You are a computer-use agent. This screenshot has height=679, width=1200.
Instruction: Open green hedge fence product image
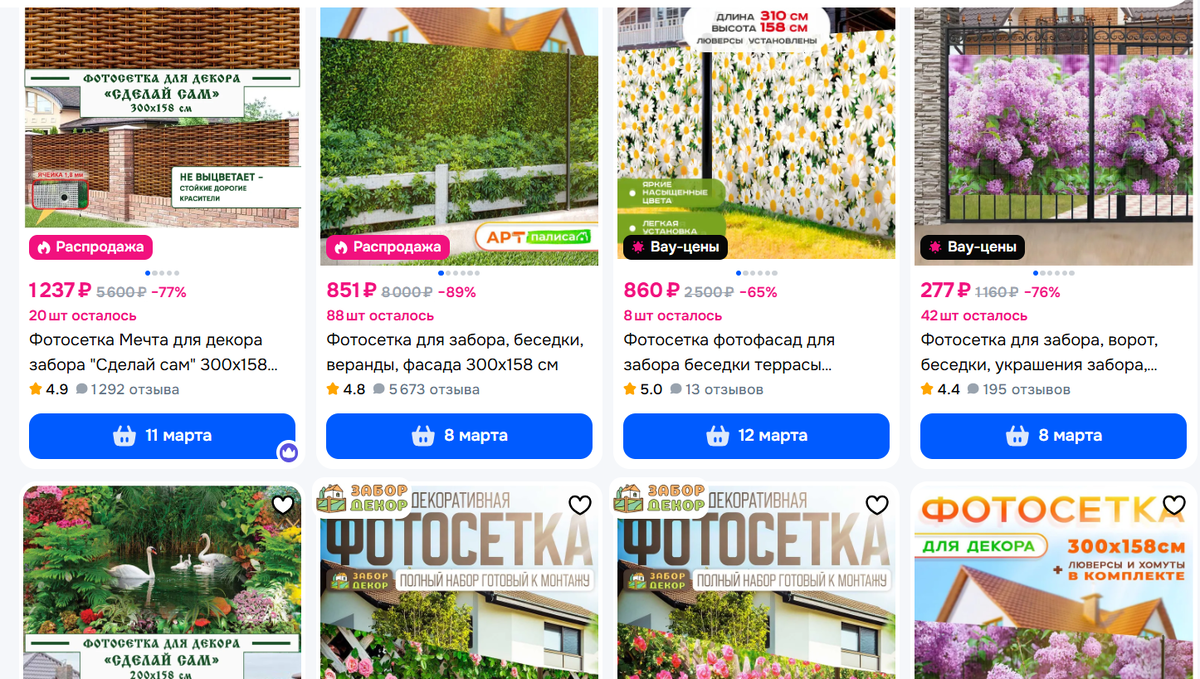point(459,136)
